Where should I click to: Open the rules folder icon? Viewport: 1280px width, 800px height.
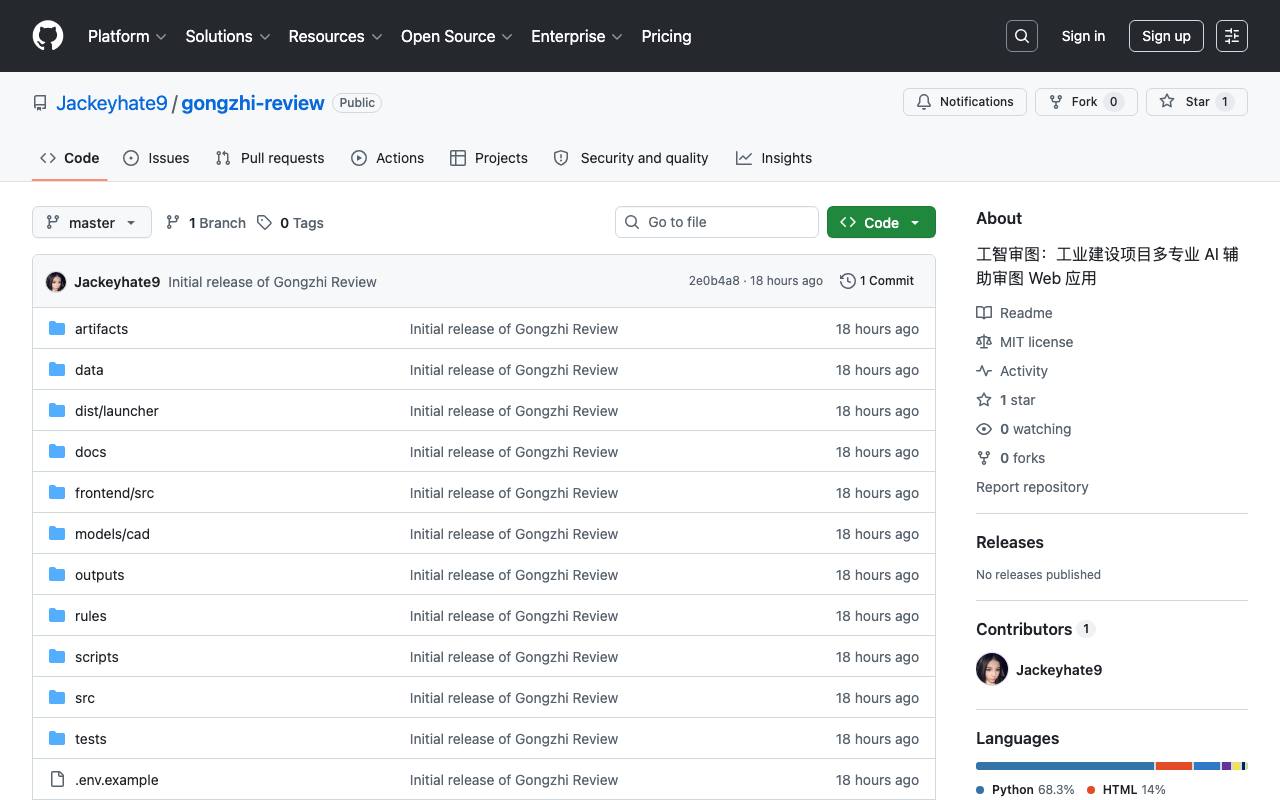tap(57, 616)
